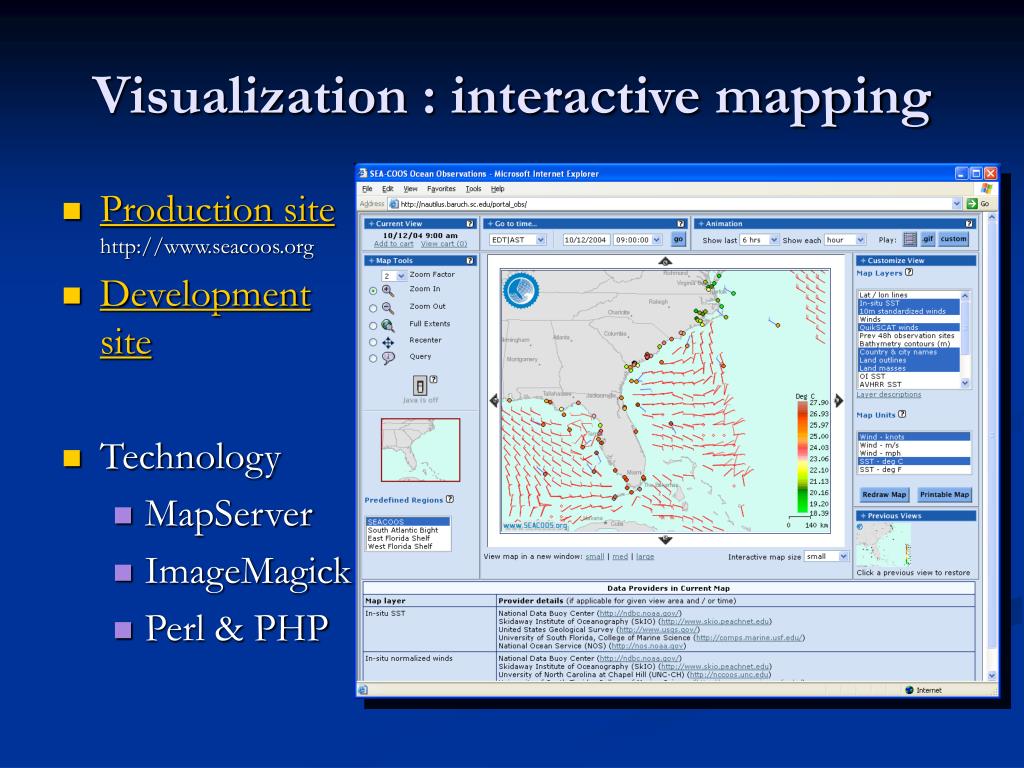Open help icon in Animation header

coord(968,223)
